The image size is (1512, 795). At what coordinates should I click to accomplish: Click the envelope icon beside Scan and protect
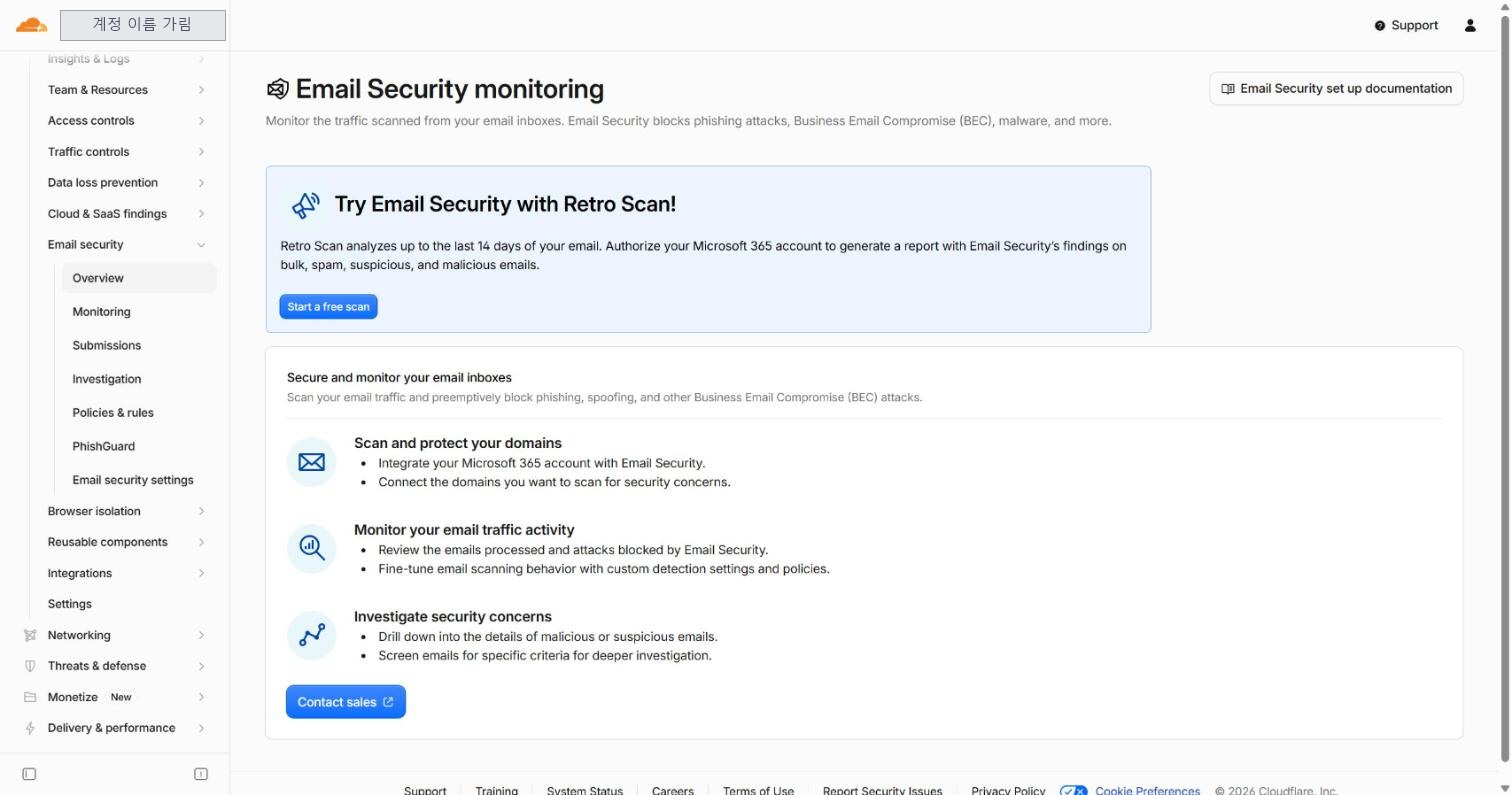click(x=312, y=462)
